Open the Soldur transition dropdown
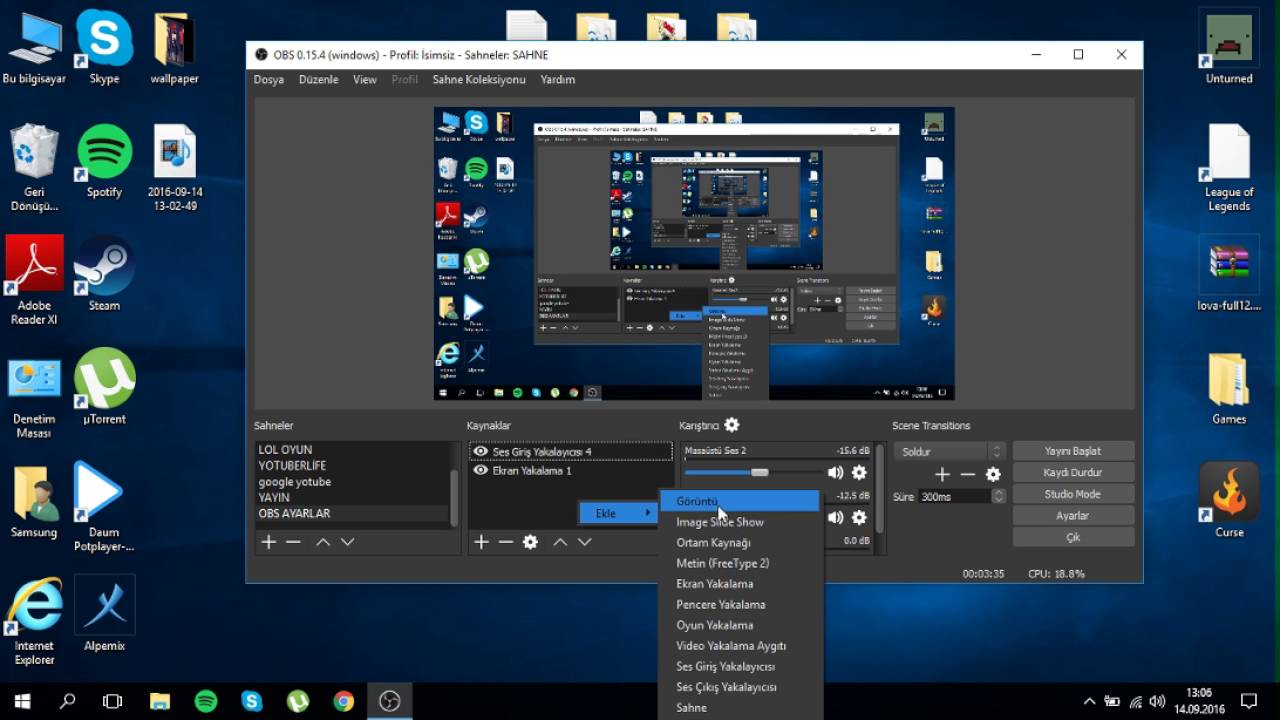 949,451
